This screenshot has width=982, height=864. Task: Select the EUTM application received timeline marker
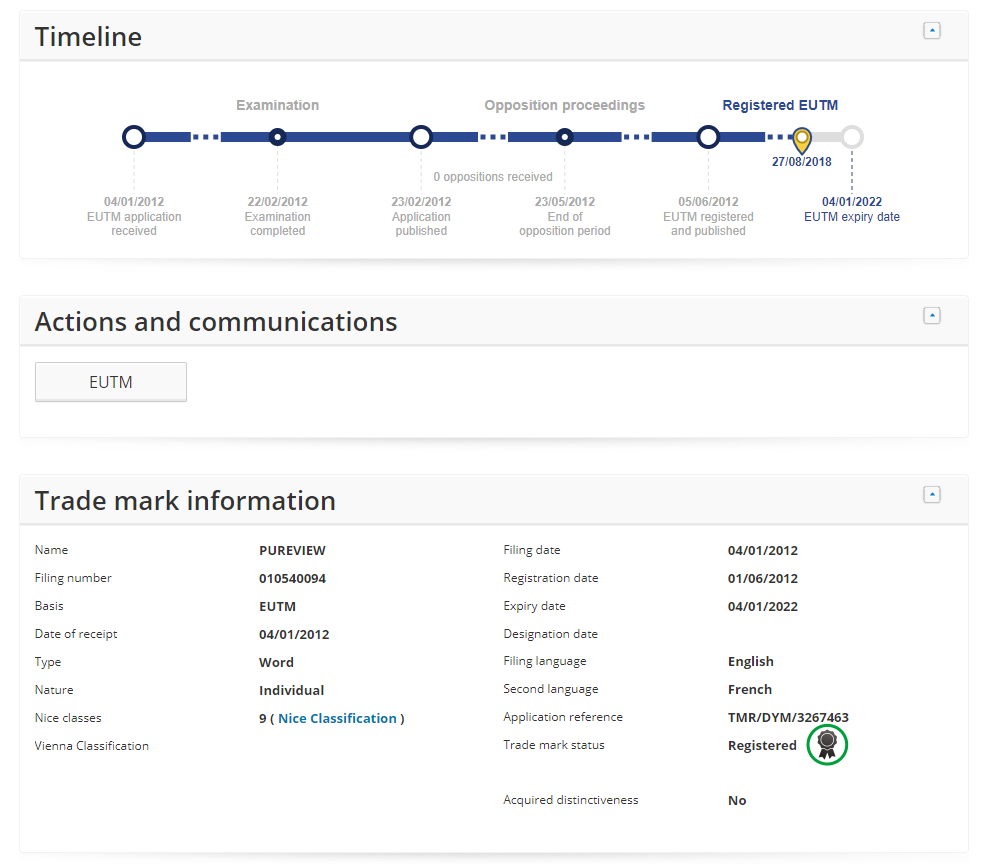tap(133, 136)
